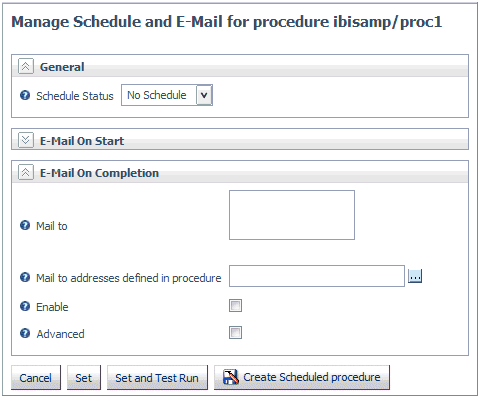Screen dimensions: 480x397
Task: Click the Cancel button
Action: (x=36, y=377)
